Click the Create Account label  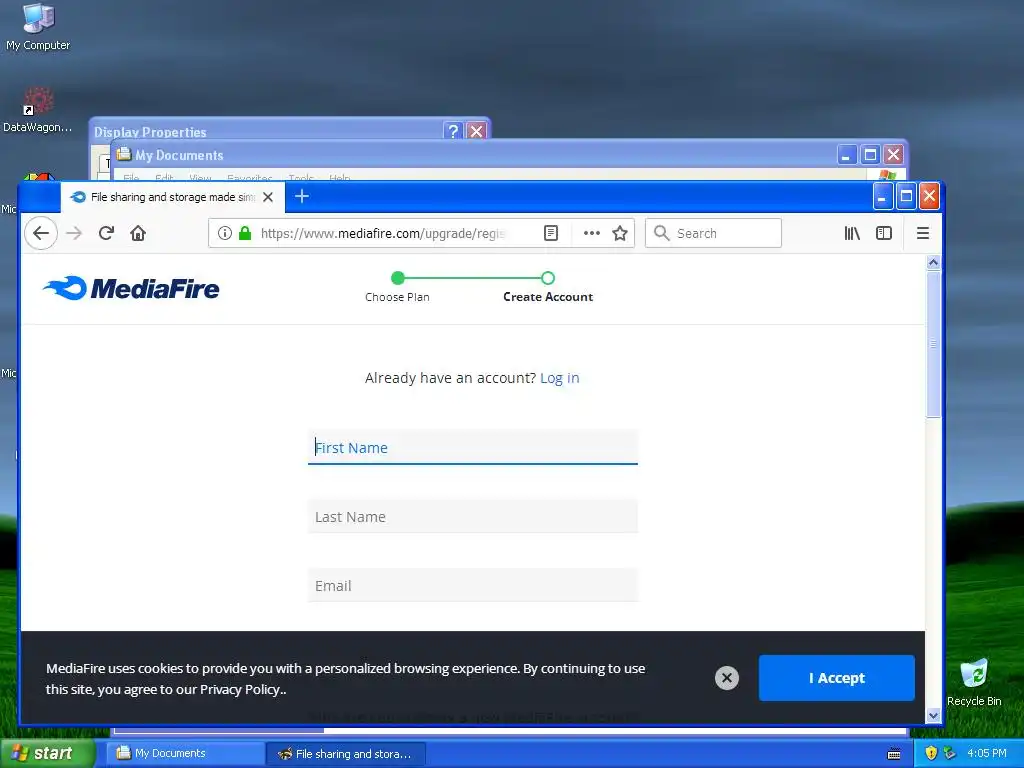coord(548,297)
